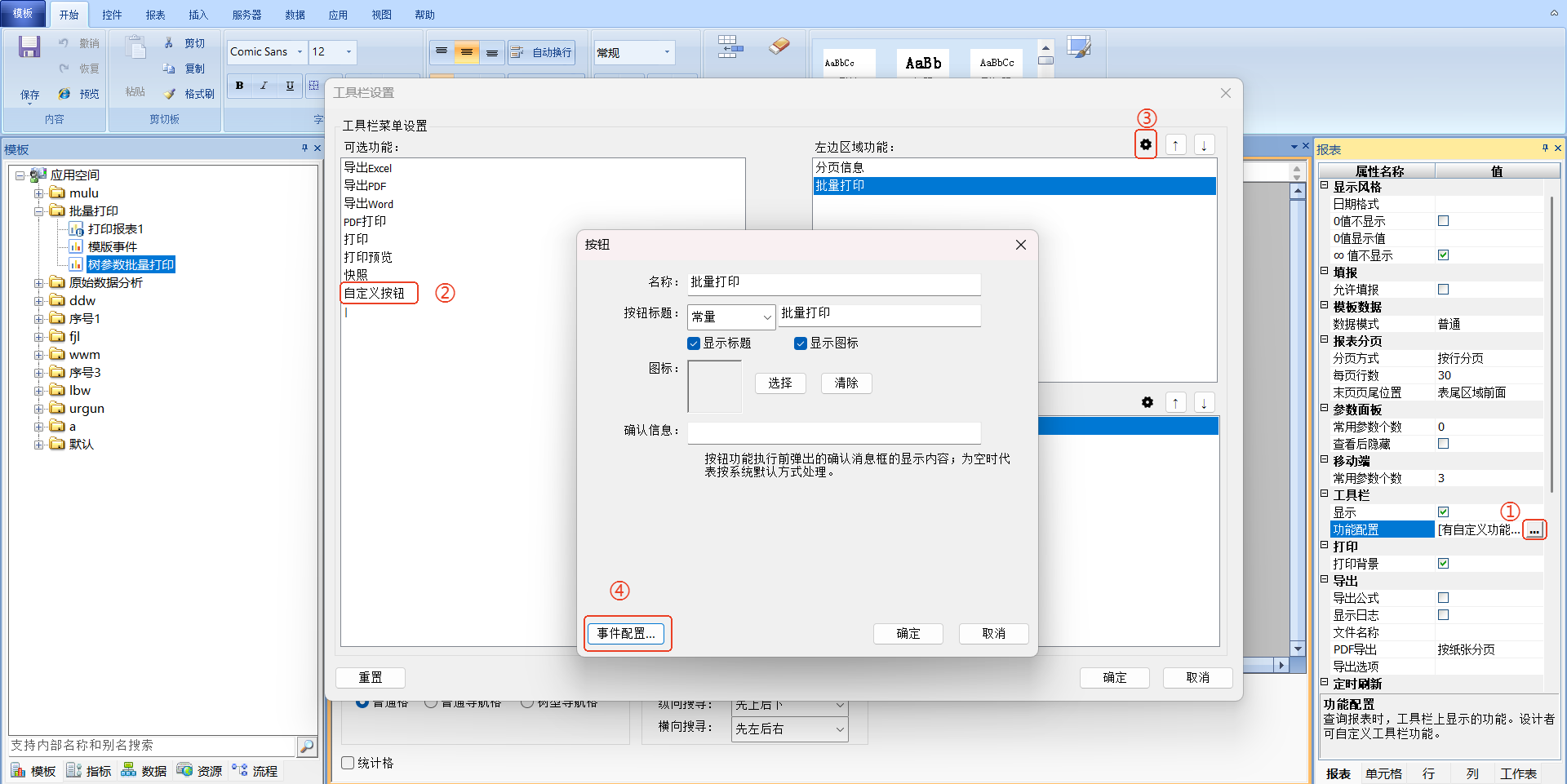
Task: Click the 确认信息 input field
Action: [833, 432]
